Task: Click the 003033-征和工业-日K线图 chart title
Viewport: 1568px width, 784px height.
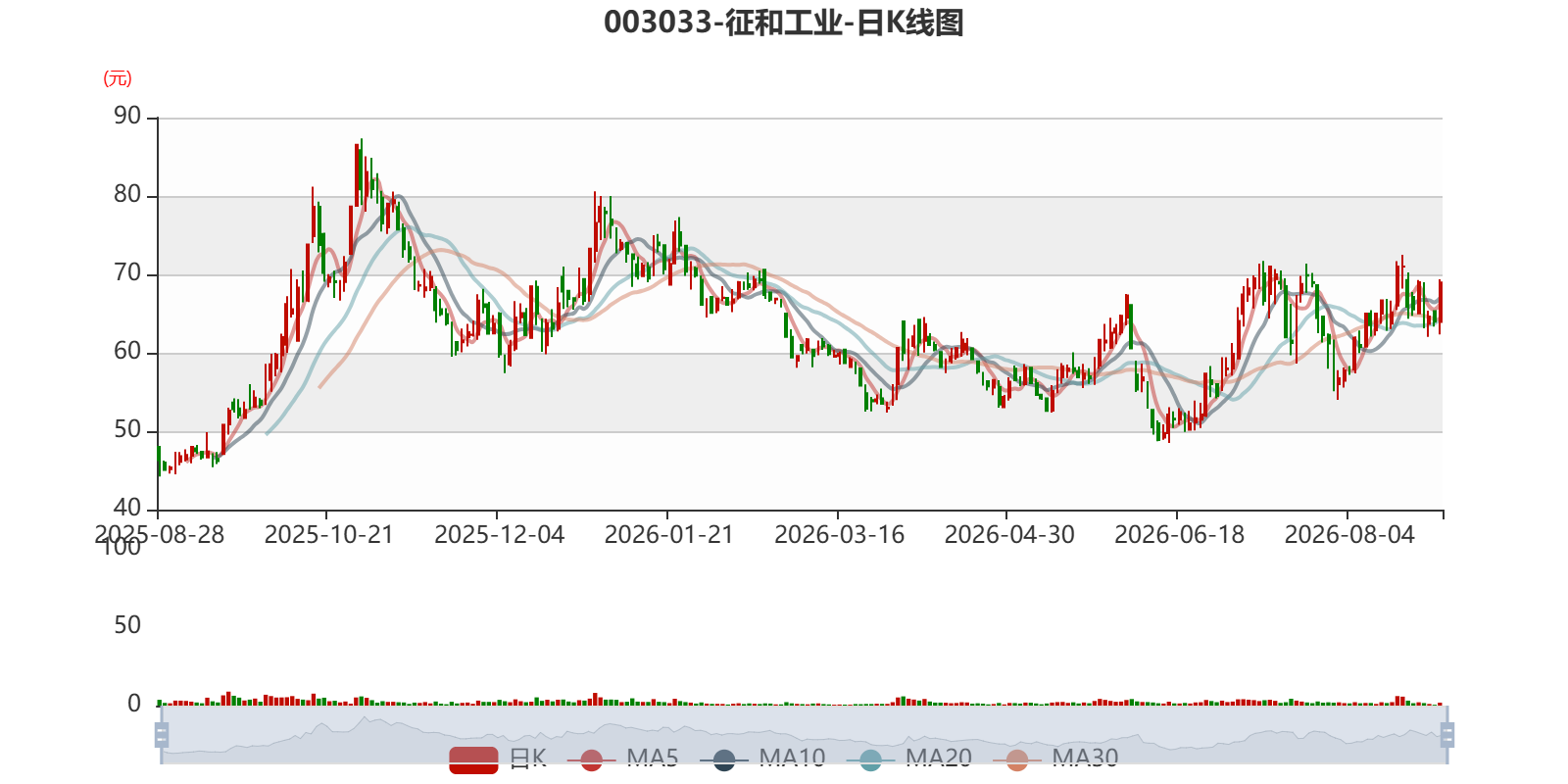Action: coord(784,23)
